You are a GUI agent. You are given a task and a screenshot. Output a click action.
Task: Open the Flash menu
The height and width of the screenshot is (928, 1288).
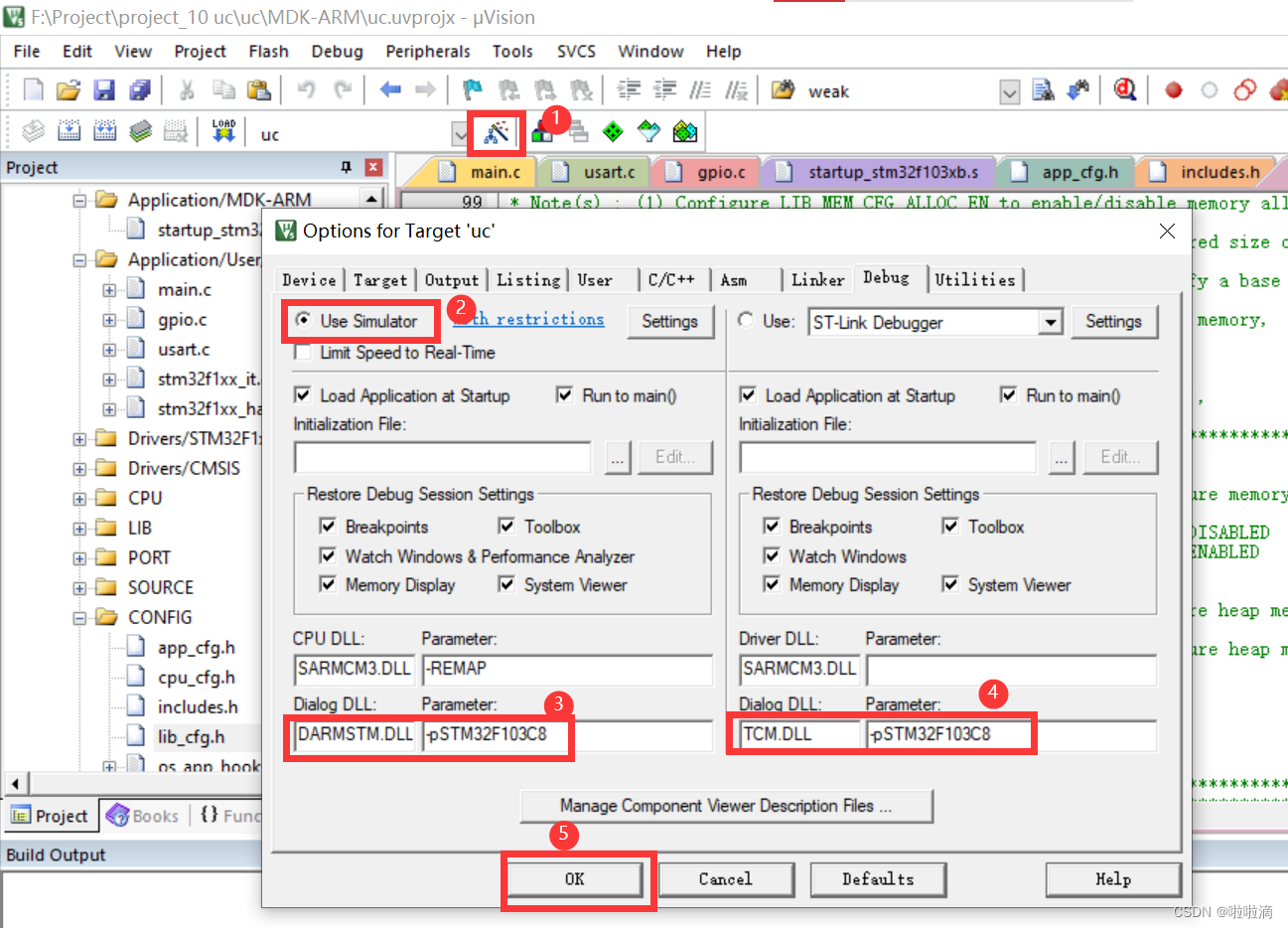[x=268, y=52]
